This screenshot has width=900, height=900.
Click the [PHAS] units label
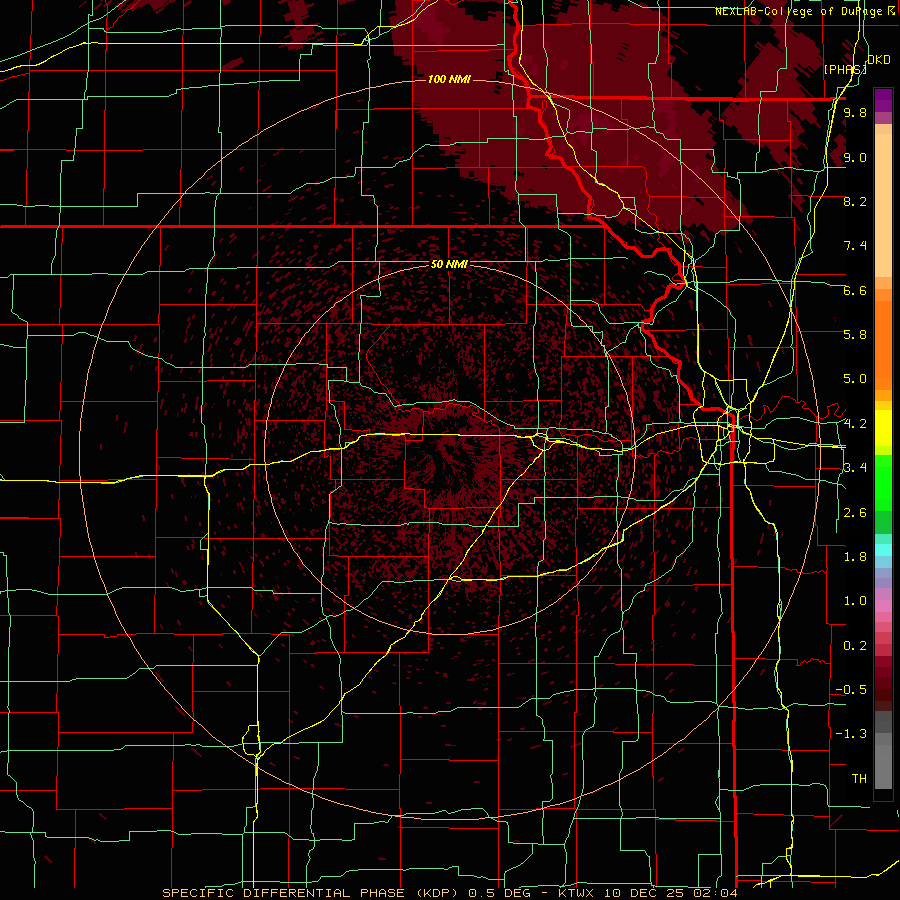coord(845,69)
